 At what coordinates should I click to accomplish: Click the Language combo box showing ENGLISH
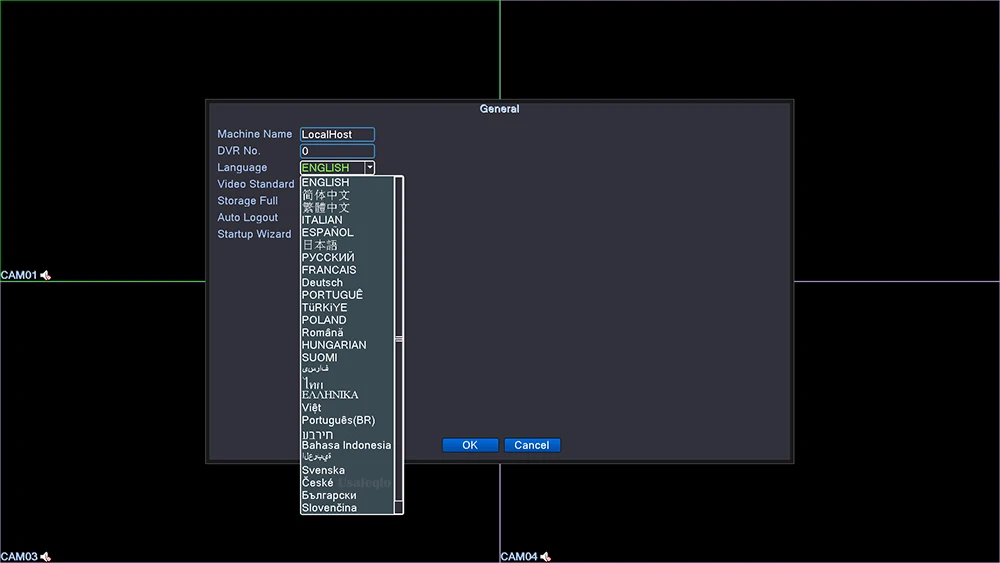(x=337, y=168)
